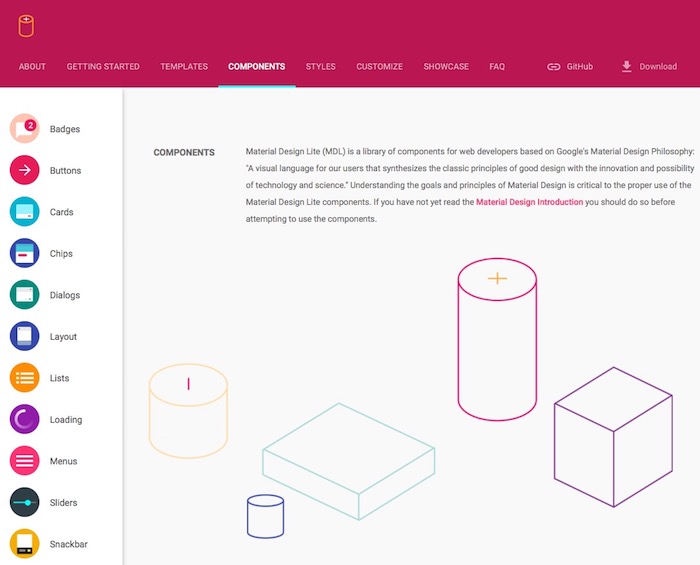The height and width of the screenshot is (565, 700).
Task: Click the MDL cylinder logo in header
Action: (x=26, y=26)
